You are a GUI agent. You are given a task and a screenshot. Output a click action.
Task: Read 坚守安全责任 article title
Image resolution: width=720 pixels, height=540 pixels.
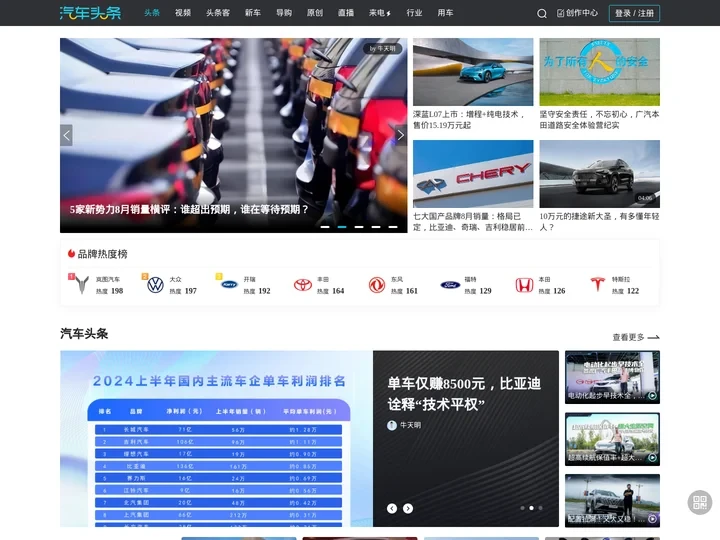click(600, 119)
